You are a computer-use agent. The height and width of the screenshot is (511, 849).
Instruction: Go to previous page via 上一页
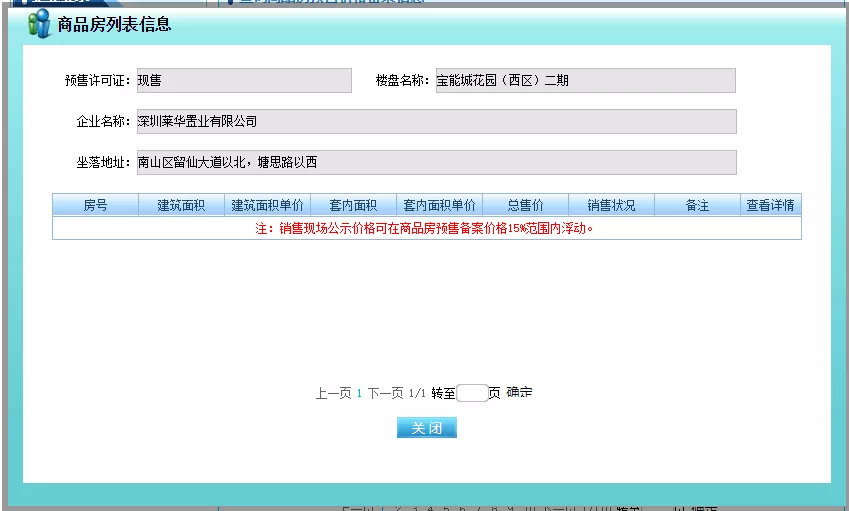[333, 394]
